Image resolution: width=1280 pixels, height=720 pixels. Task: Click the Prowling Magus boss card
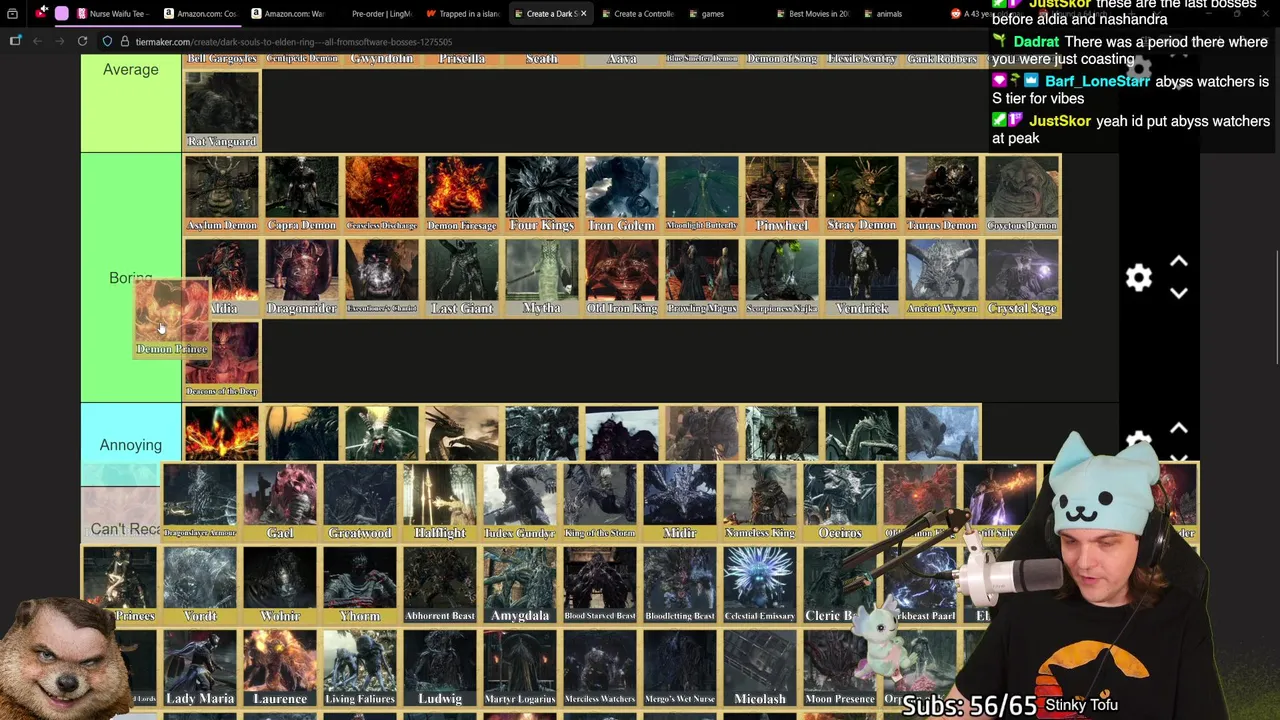(701, 277)
